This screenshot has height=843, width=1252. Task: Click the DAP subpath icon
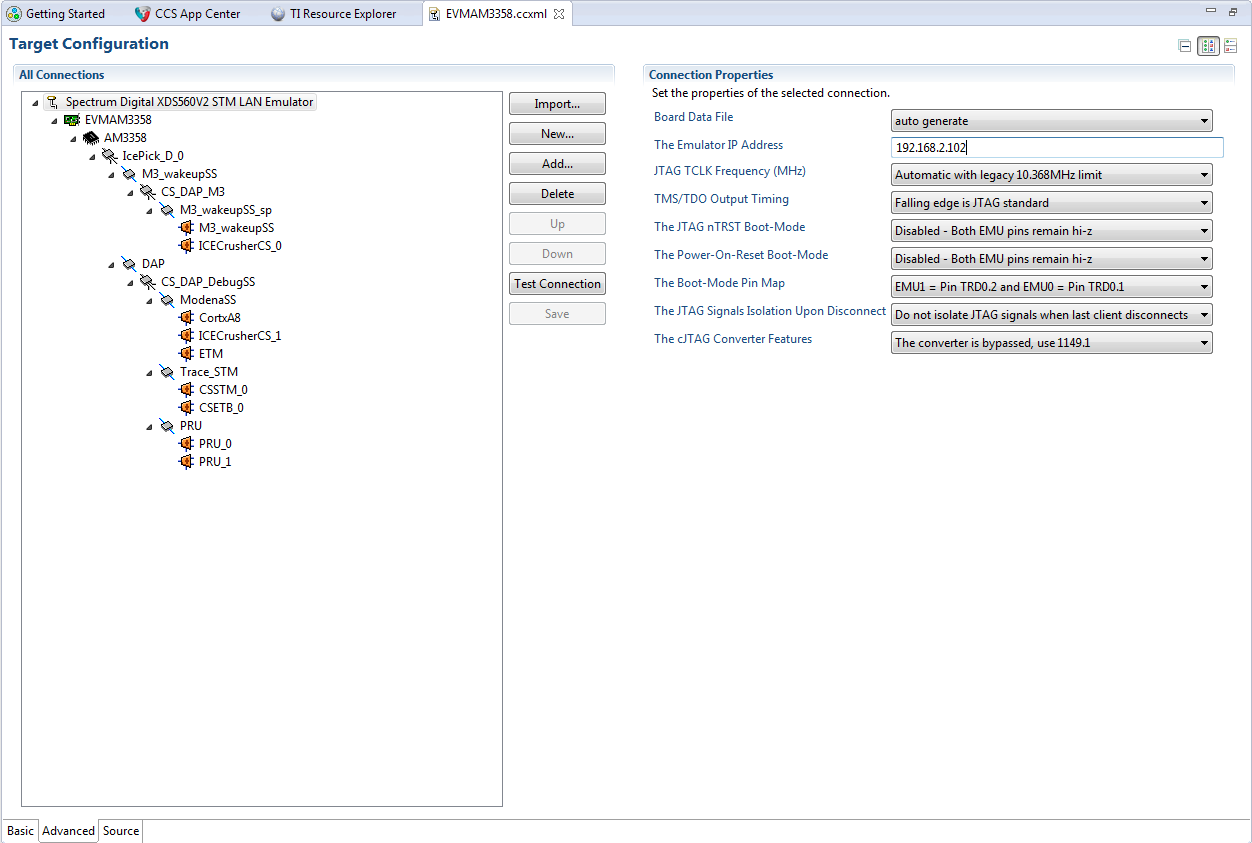coord(129,264)
